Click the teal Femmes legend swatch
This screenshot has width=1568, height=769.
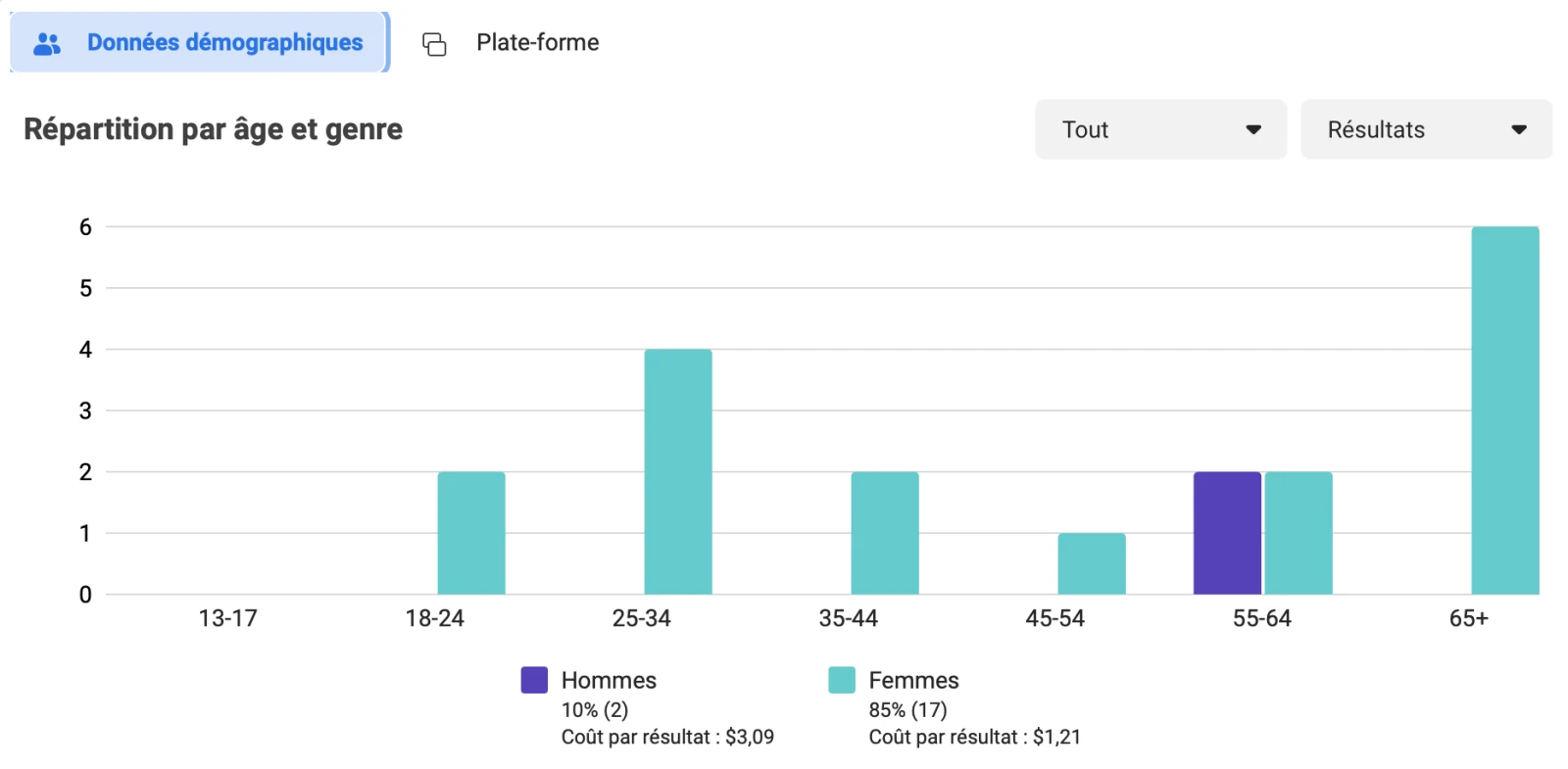coord(841,680)
